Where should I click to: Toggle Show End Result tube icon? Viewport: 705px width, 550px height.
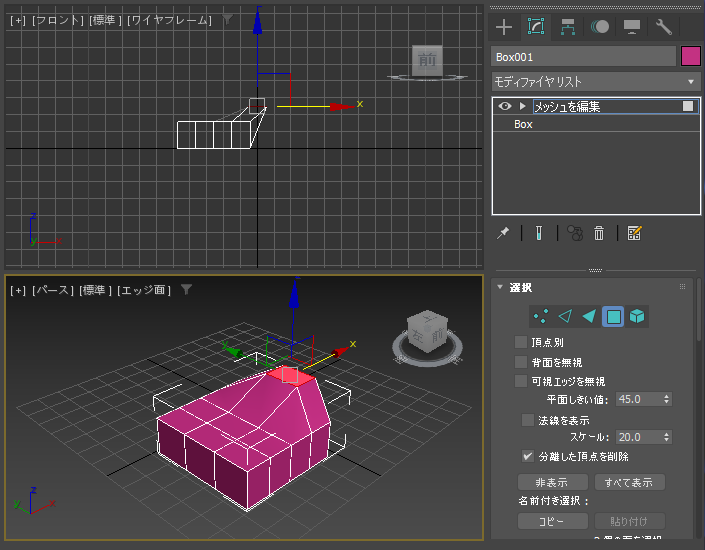[539, 233]
